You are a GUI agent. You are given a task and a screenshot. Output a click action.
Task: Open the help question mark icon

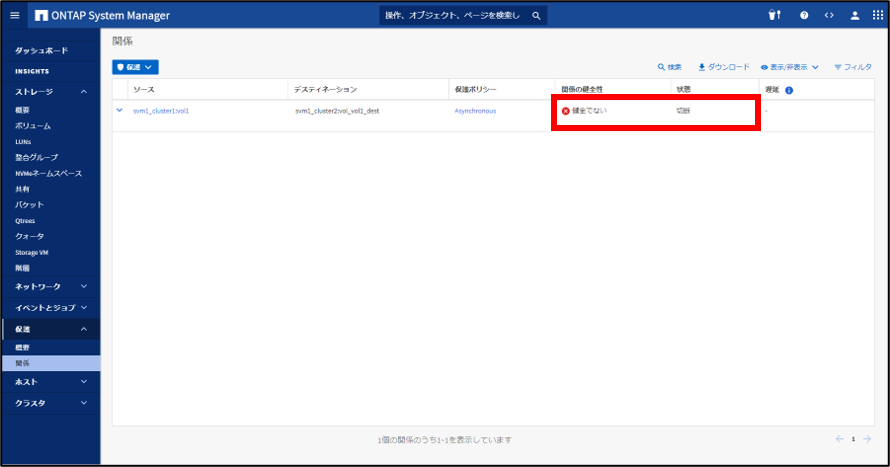pyautogui.click(x=804, y=15)
